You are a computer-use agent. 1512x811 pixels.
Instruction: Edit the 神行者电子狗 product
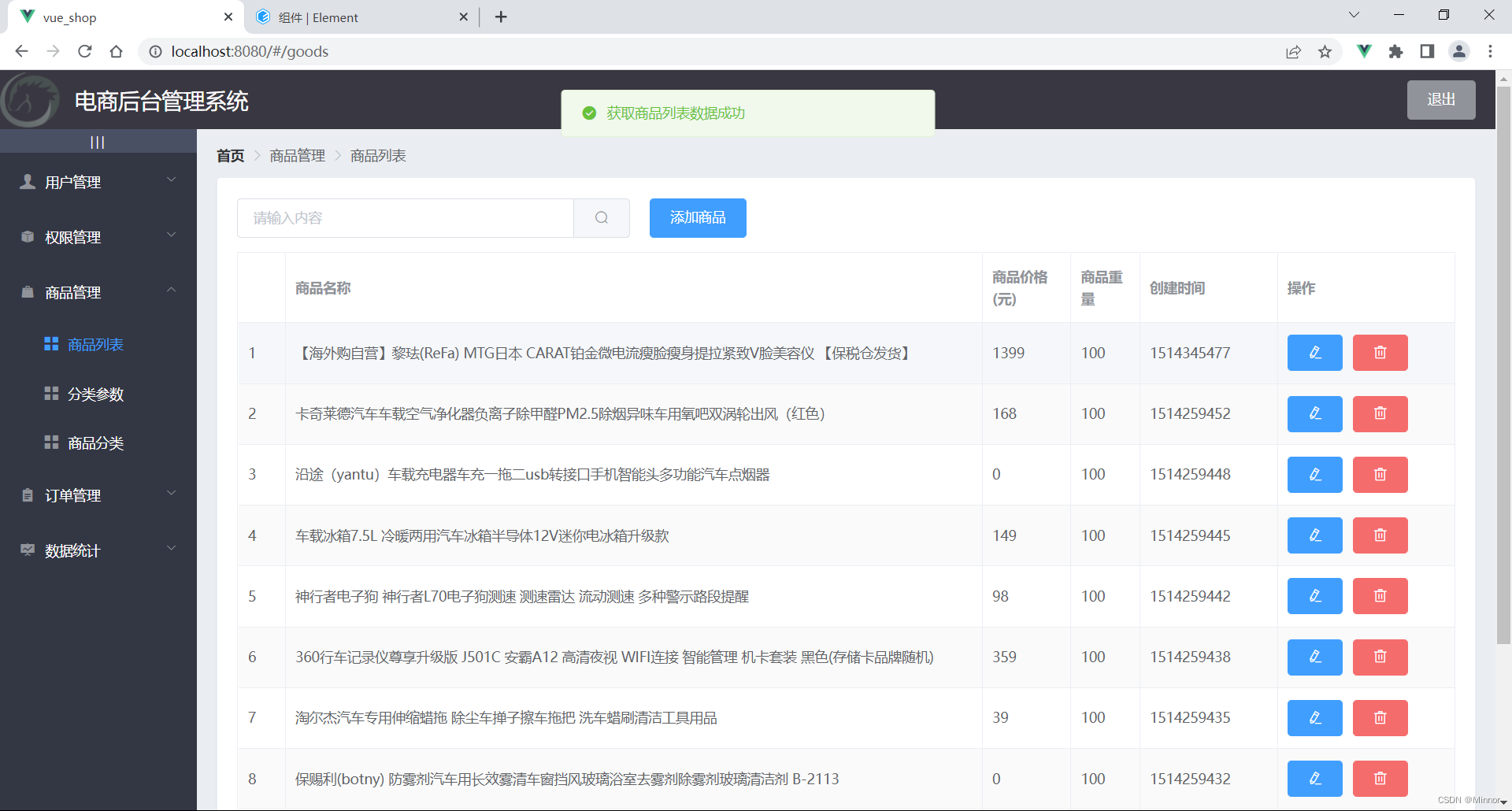[x=1314, y=596]
